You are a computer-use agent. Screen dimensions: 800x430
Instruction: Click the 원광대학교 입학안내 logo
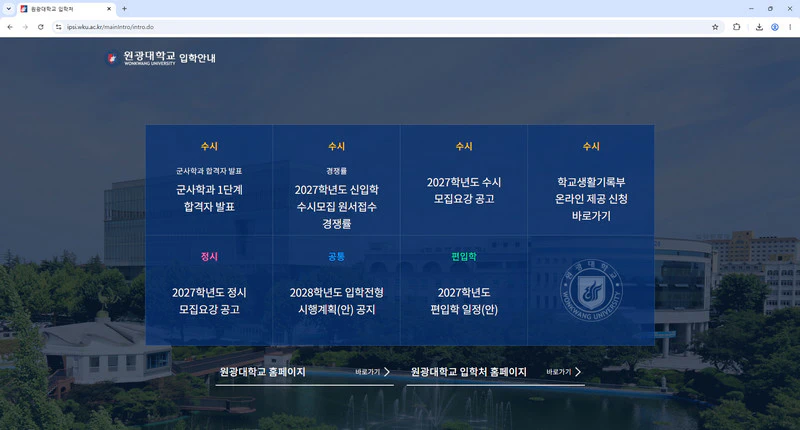coord(161,58)
